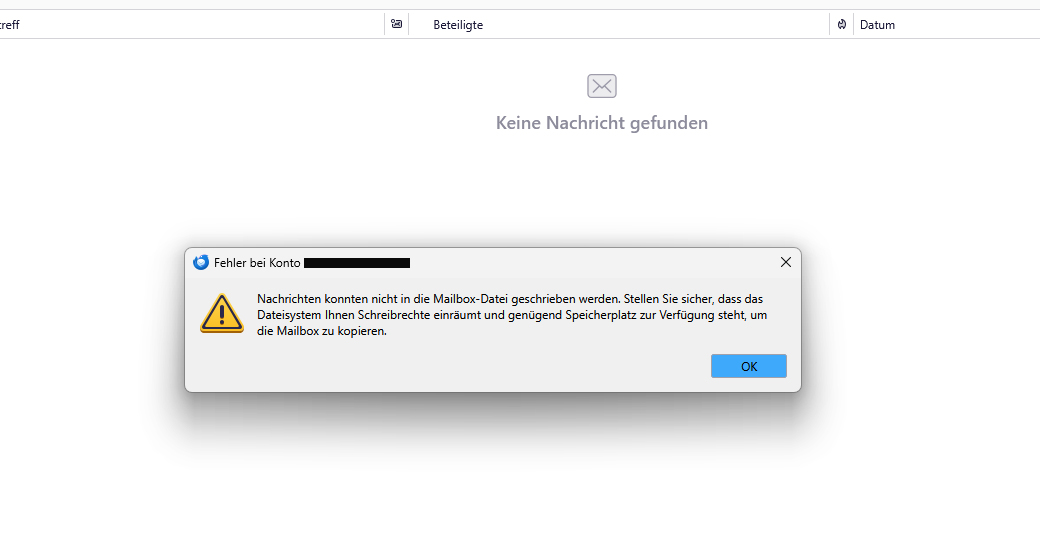Click the column icon left of Beteiligte
This screenshot has width=1040, height=547.
(397, 25)
